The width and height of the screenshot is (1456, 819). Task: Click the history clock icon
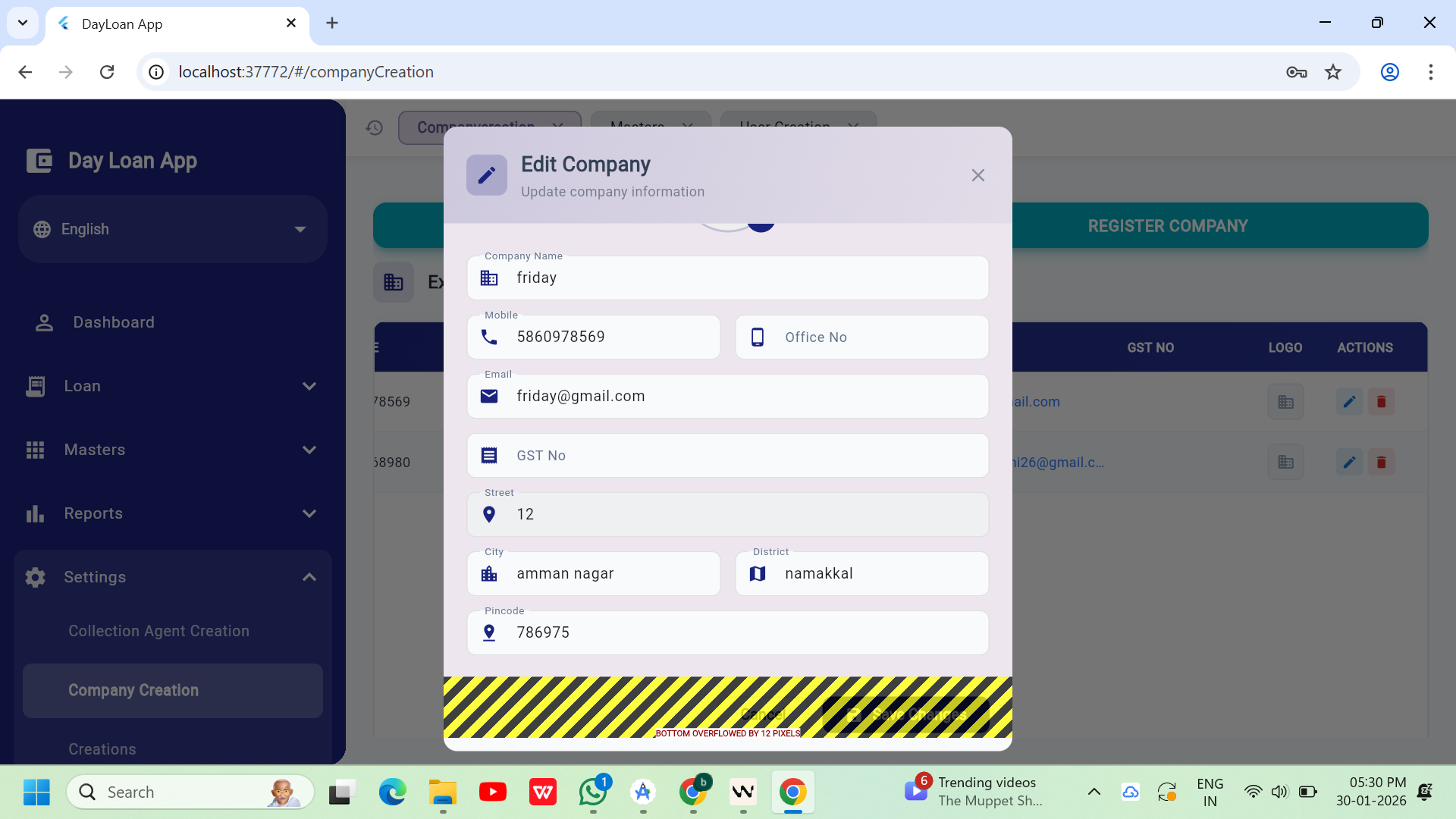(375, 127)
